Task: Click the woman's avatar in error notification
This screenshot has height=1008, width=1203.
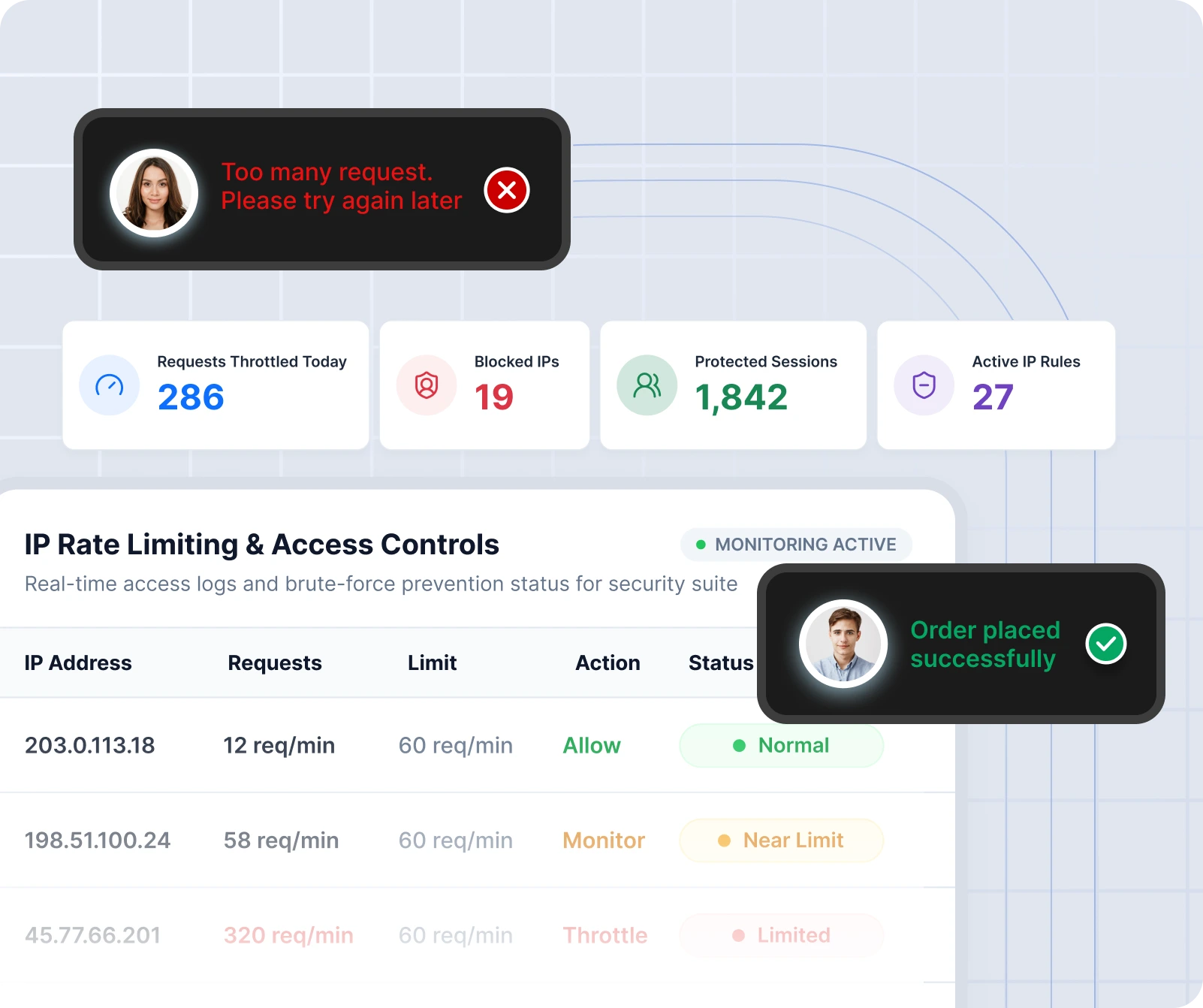Action: click(x=154, y=193)
